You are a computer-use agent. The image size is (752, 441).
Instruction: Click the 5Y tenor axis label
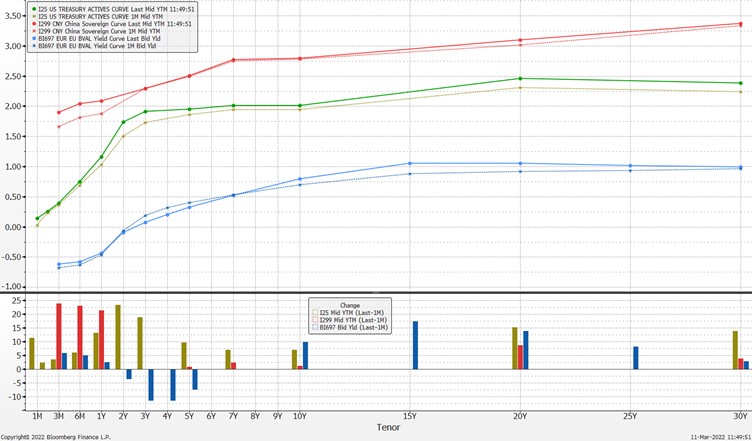[189, 416]
